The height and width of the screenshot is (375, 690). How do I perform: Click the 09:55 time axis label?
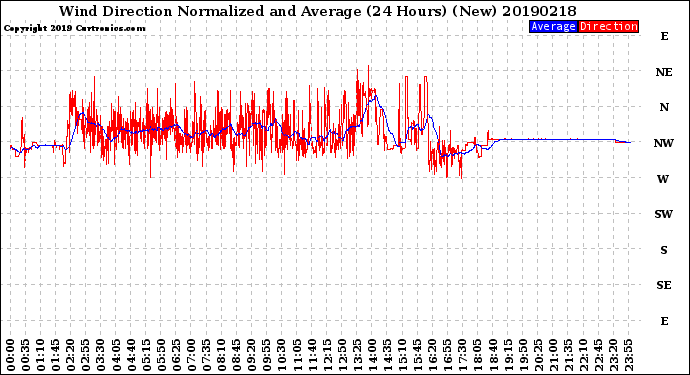(267, 355)
